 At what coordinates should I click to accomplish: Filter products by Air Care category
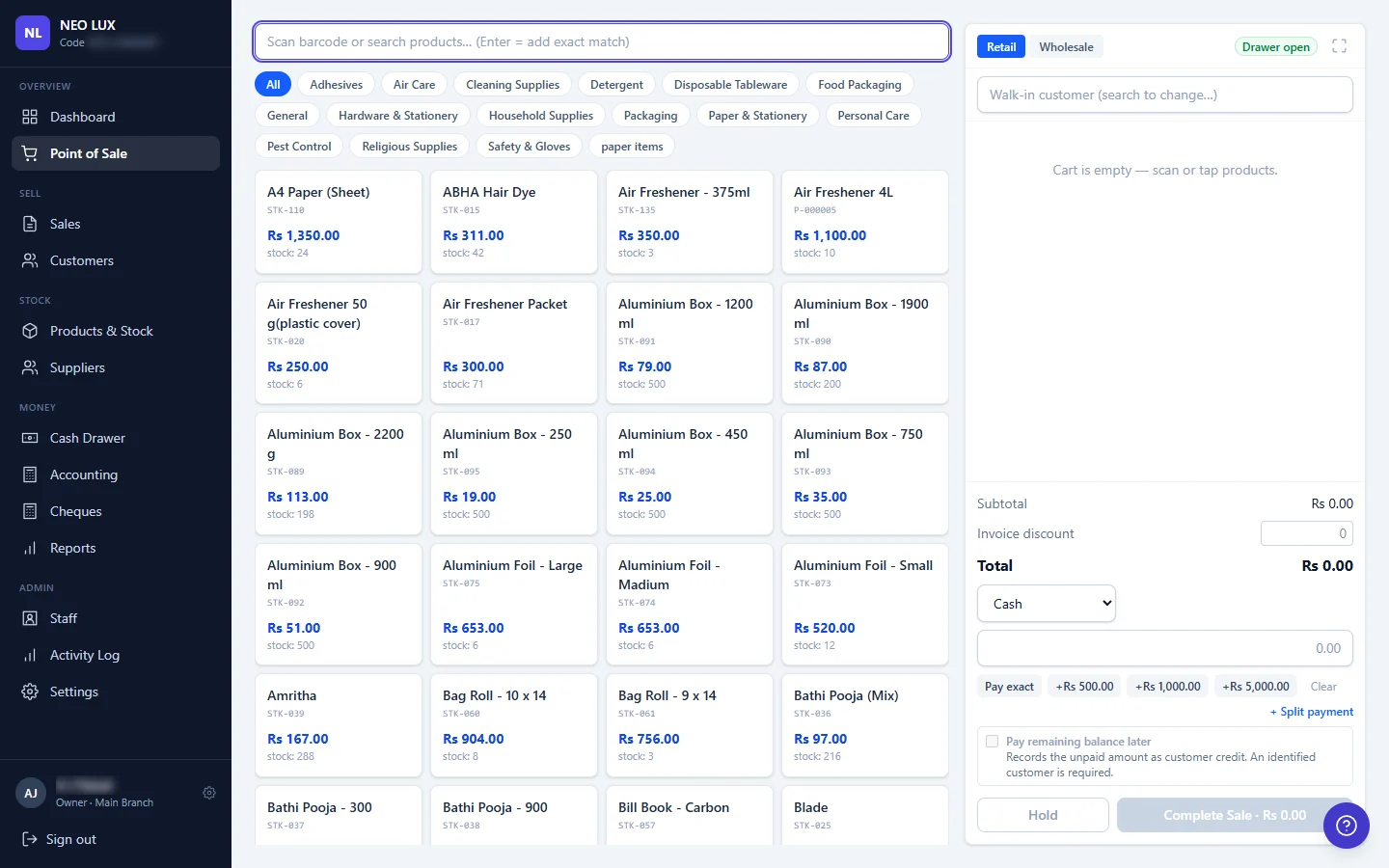click(x=415, y=85)
